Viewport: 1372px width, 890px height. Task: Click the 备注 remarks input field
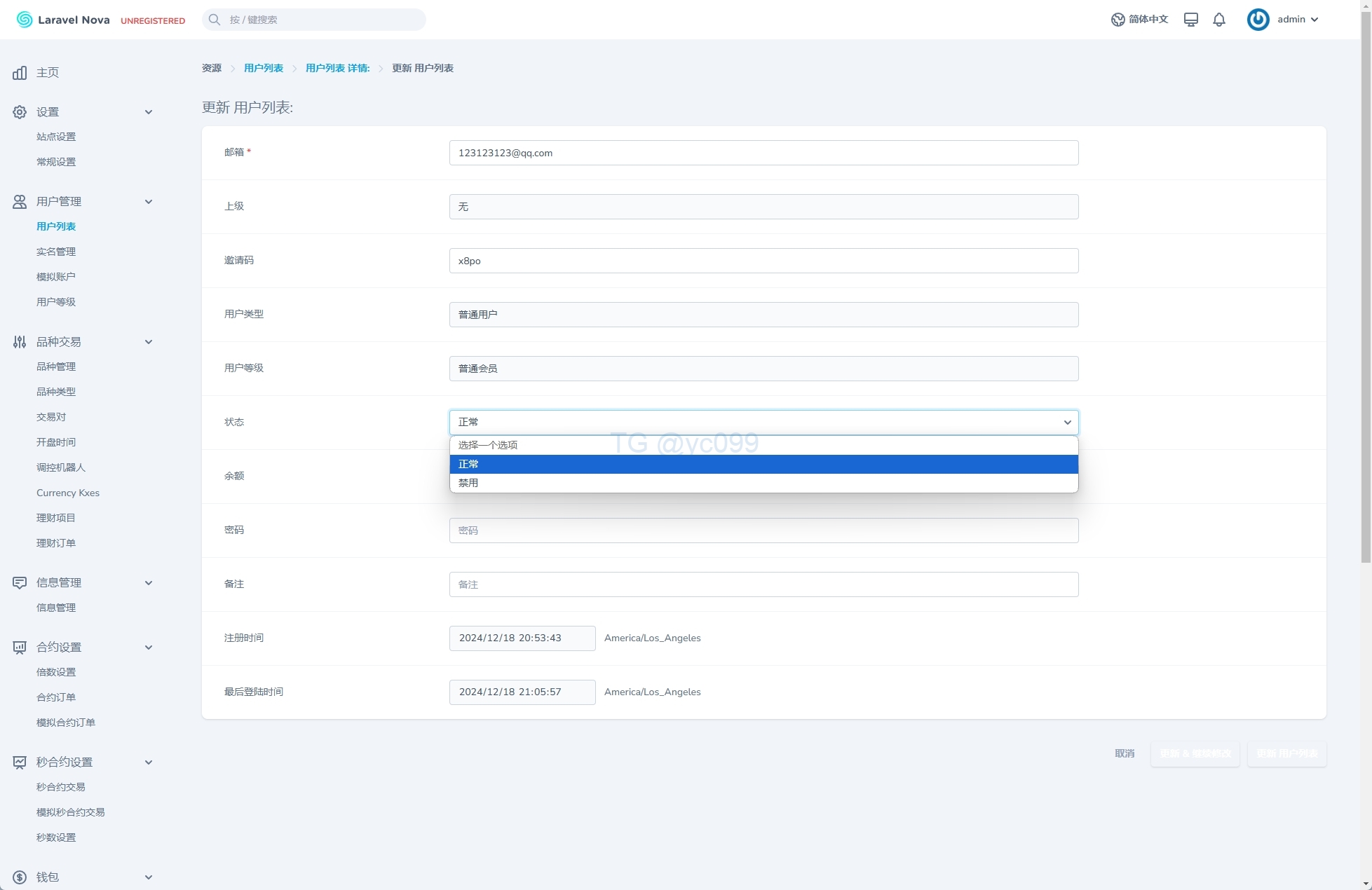point(763,584)
